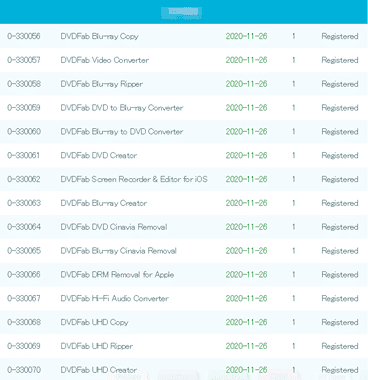Select the ID 0-330067 cell

point(24,298)
